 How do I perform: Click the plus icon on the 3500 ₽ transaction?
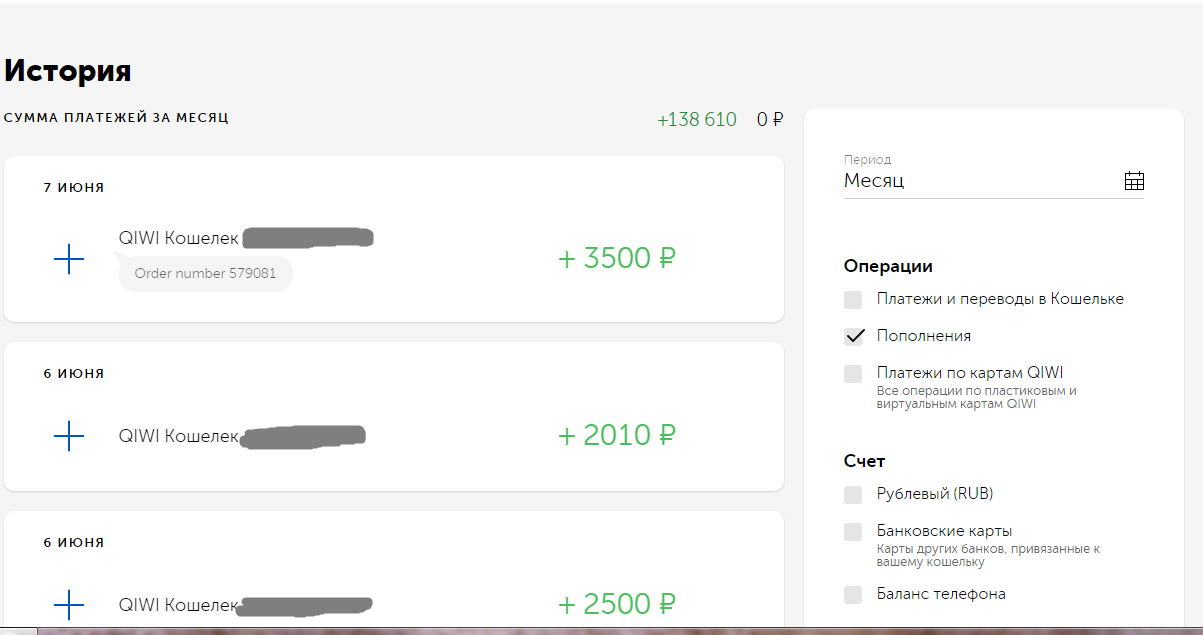click(68, 260)
